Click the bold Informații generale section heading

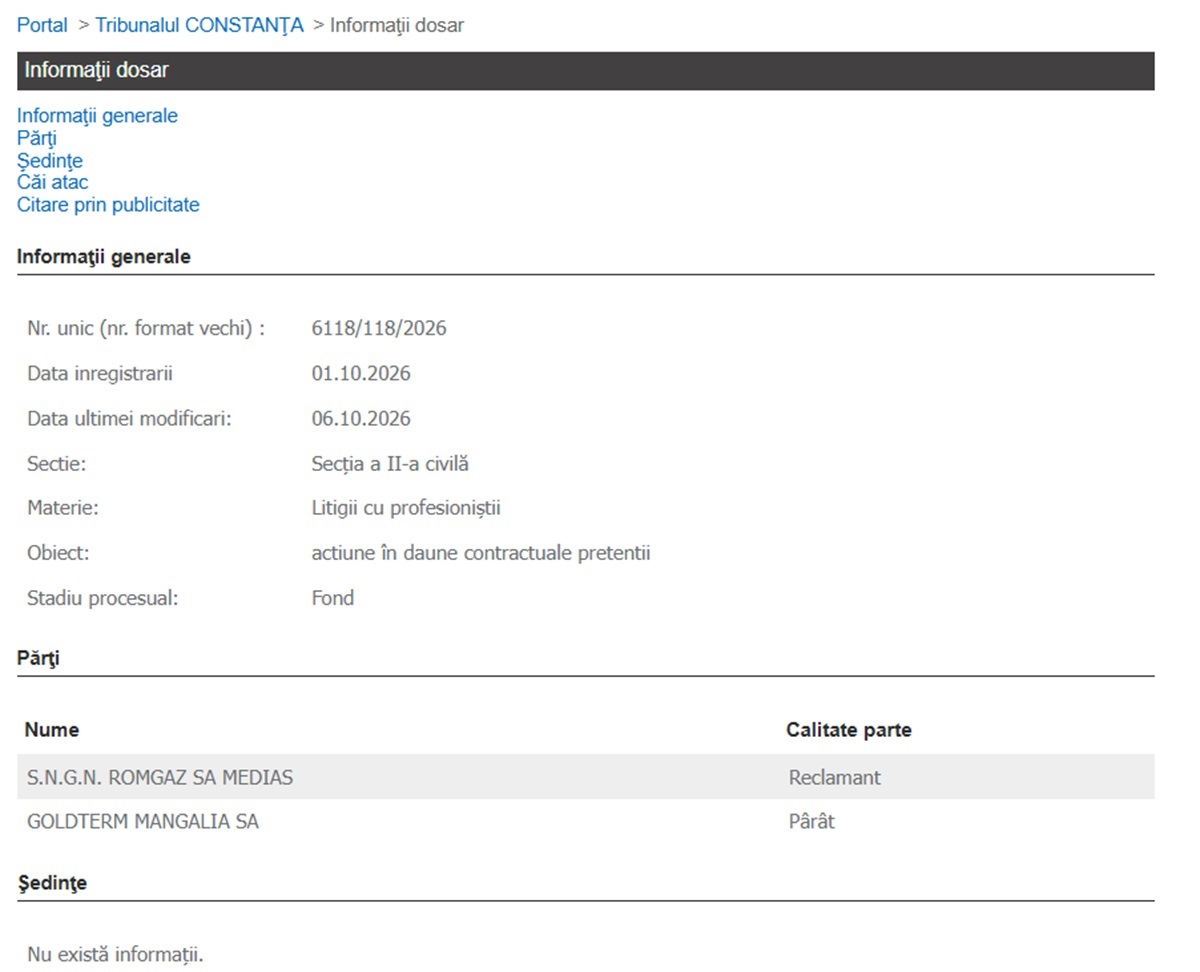click(104, 257)
